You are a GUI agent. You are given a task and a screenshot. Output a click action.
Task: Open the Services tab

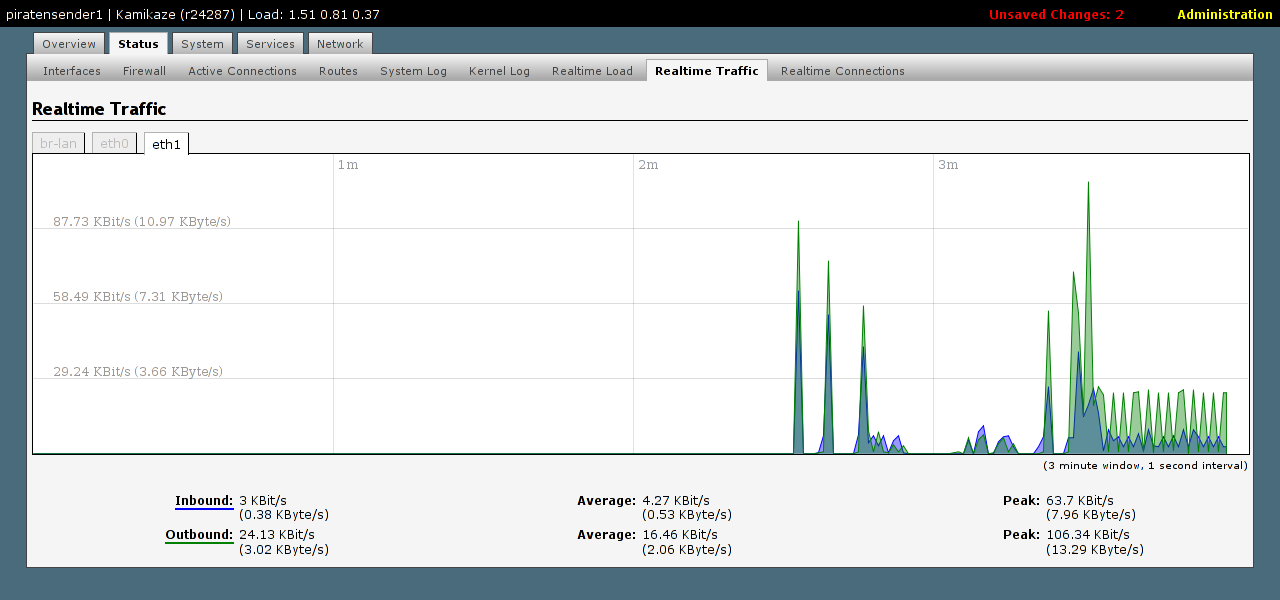[x=270, y=44]
